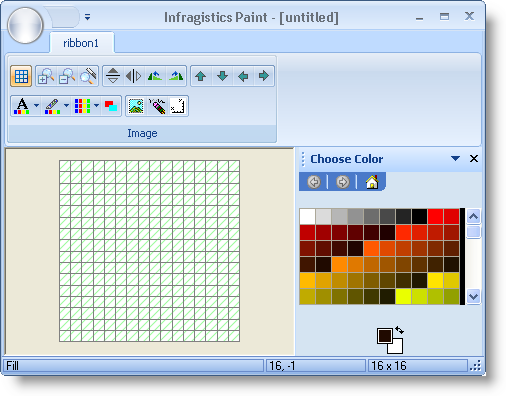Open the Choose Color panel options arrow
Viewport: 506px width, 396px height.
(x=455, y=159)
